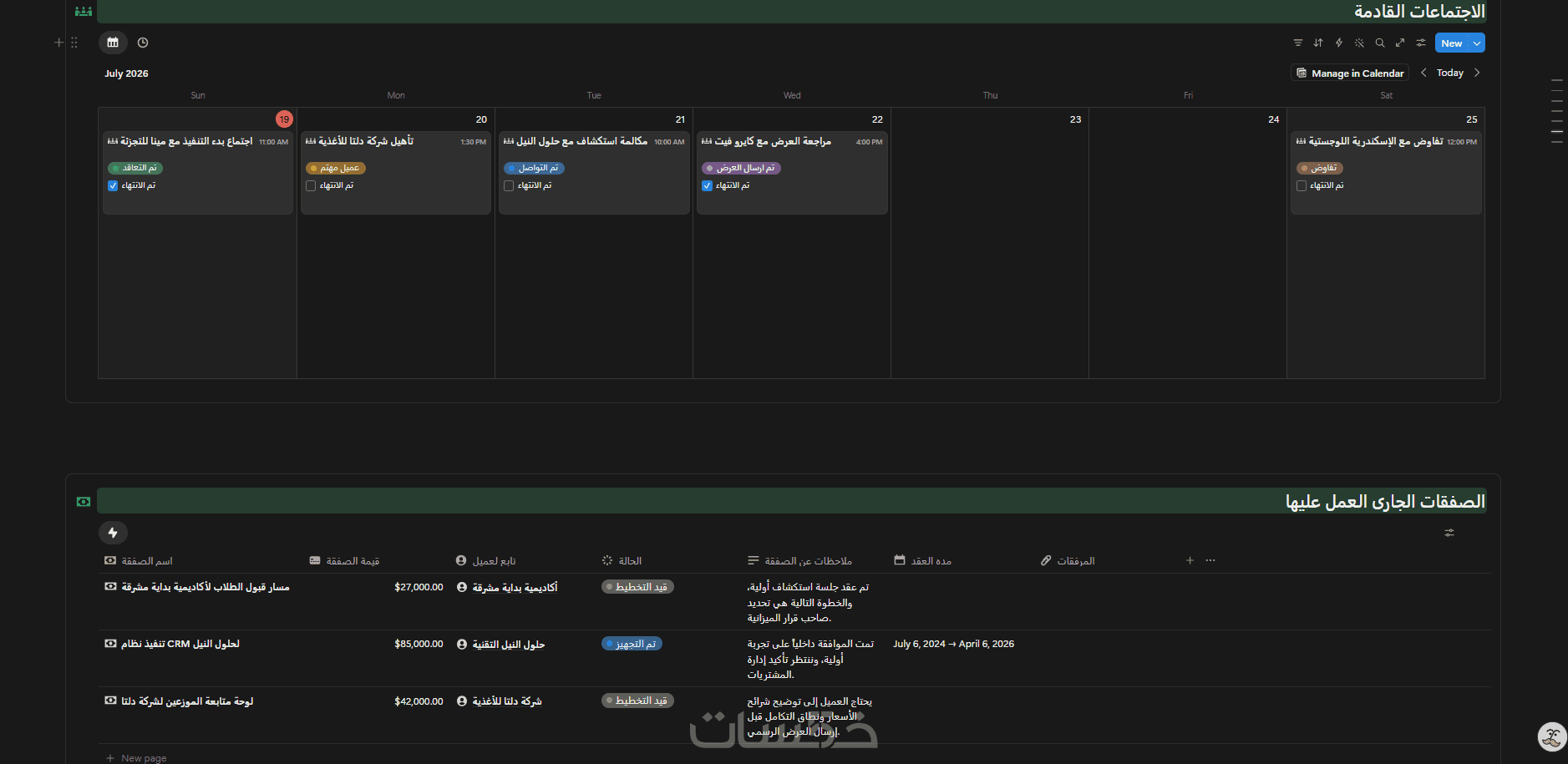Add a new property with plus icon
Image resolution: width=1568 pixels, height=764 pixels.
click(x=1190, y=560)
